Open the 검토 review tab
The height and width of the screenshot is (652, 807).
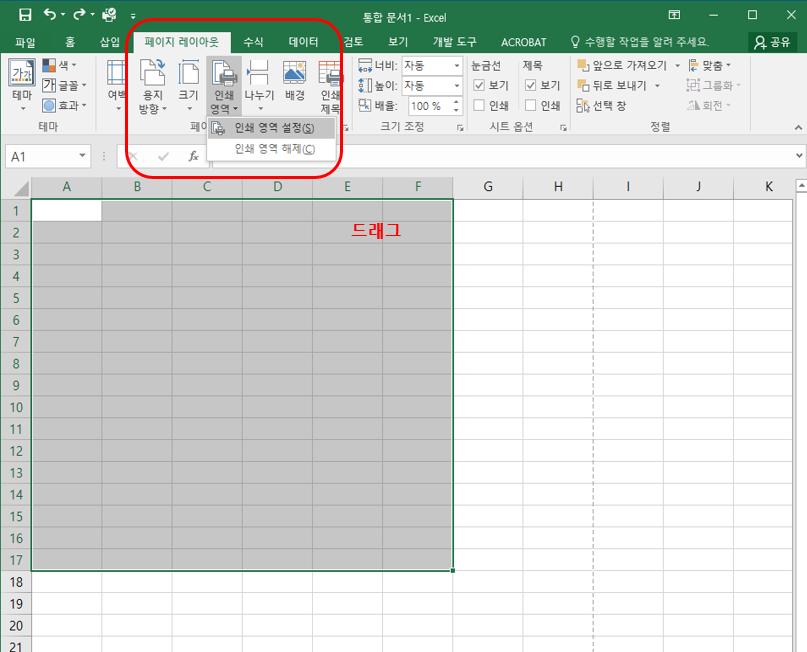tap(354, 42)
